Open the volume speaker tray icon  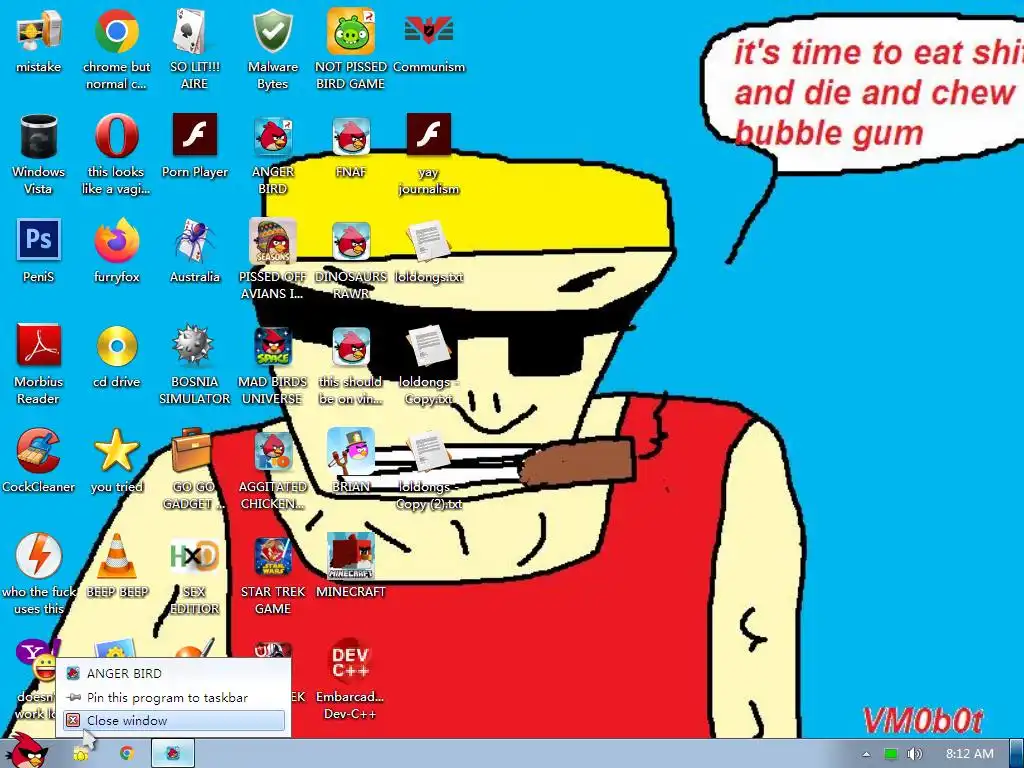pyautogui.click(x=914, y=754)
